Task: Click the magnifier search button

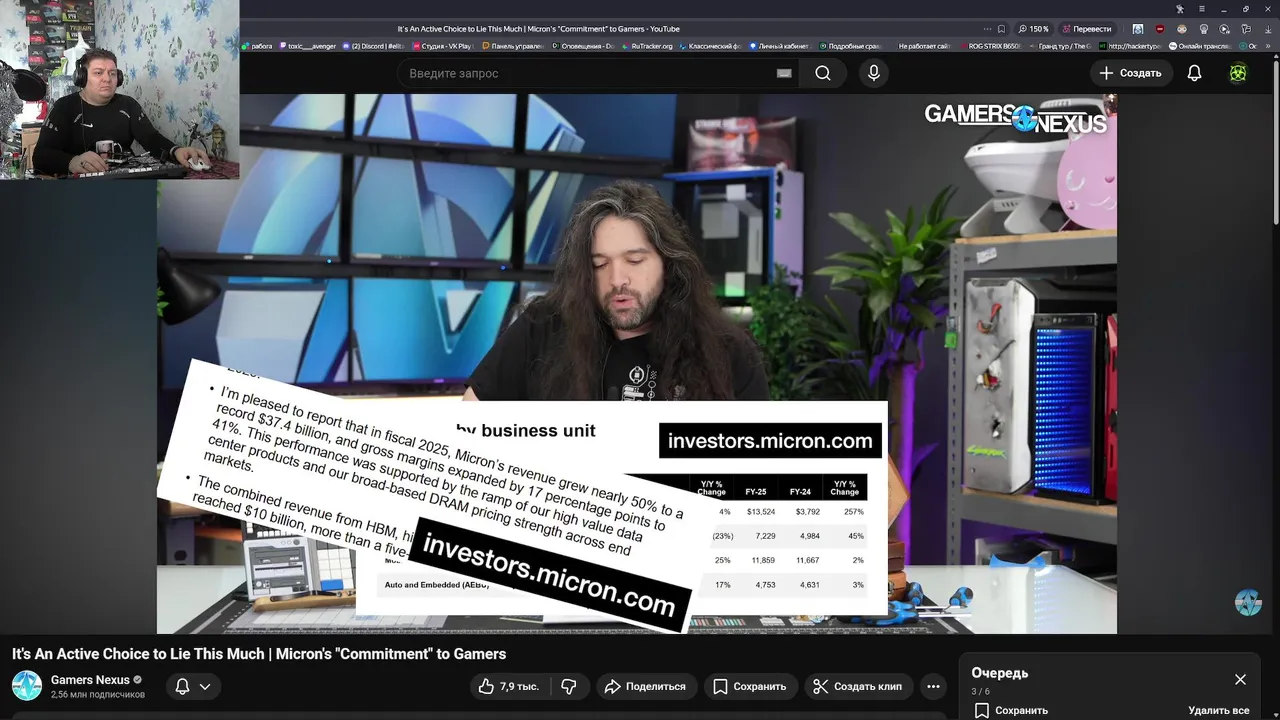Action: [822, 73]
